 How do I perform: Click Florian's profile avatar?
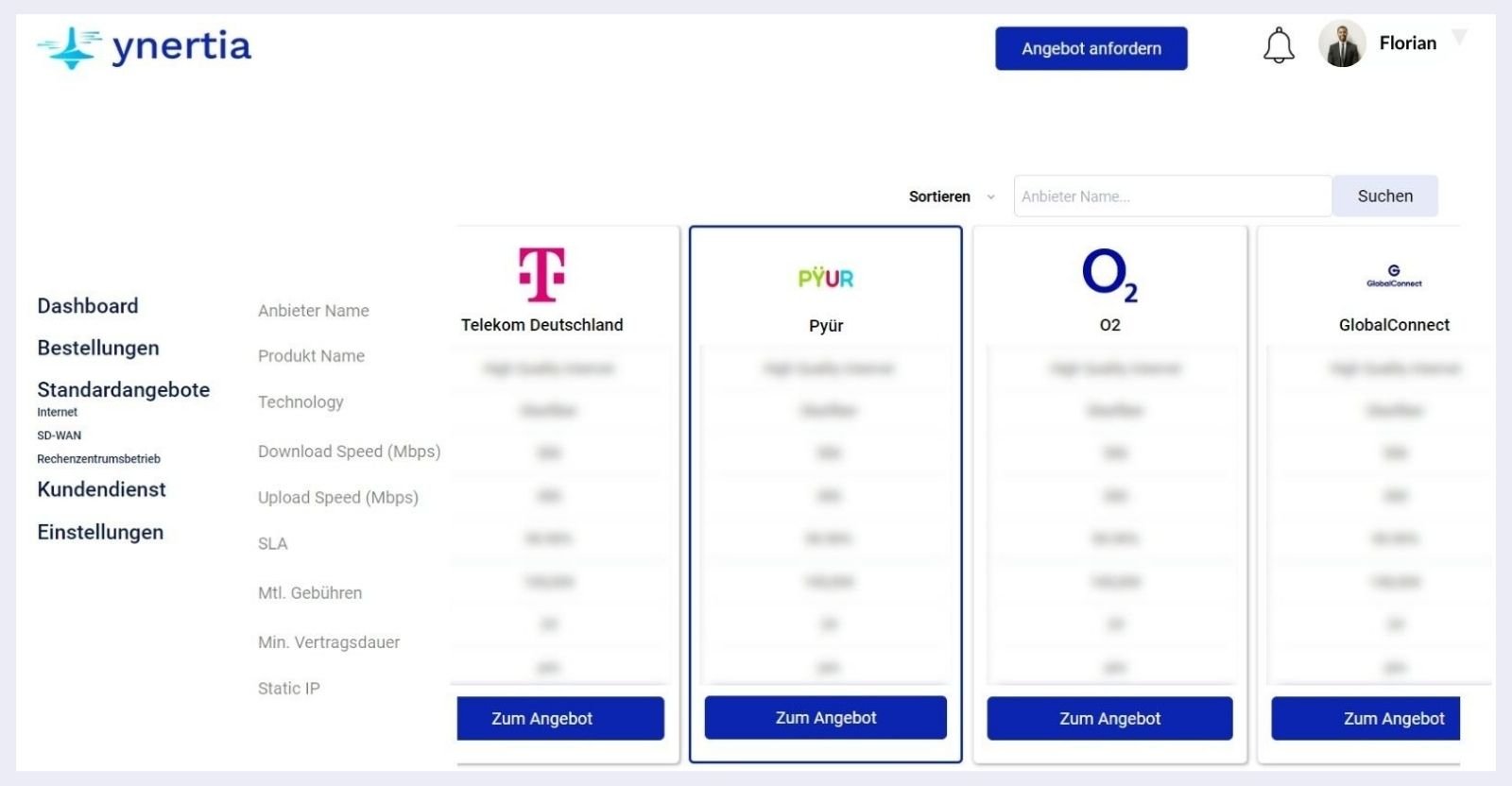tap(1342, 44)
